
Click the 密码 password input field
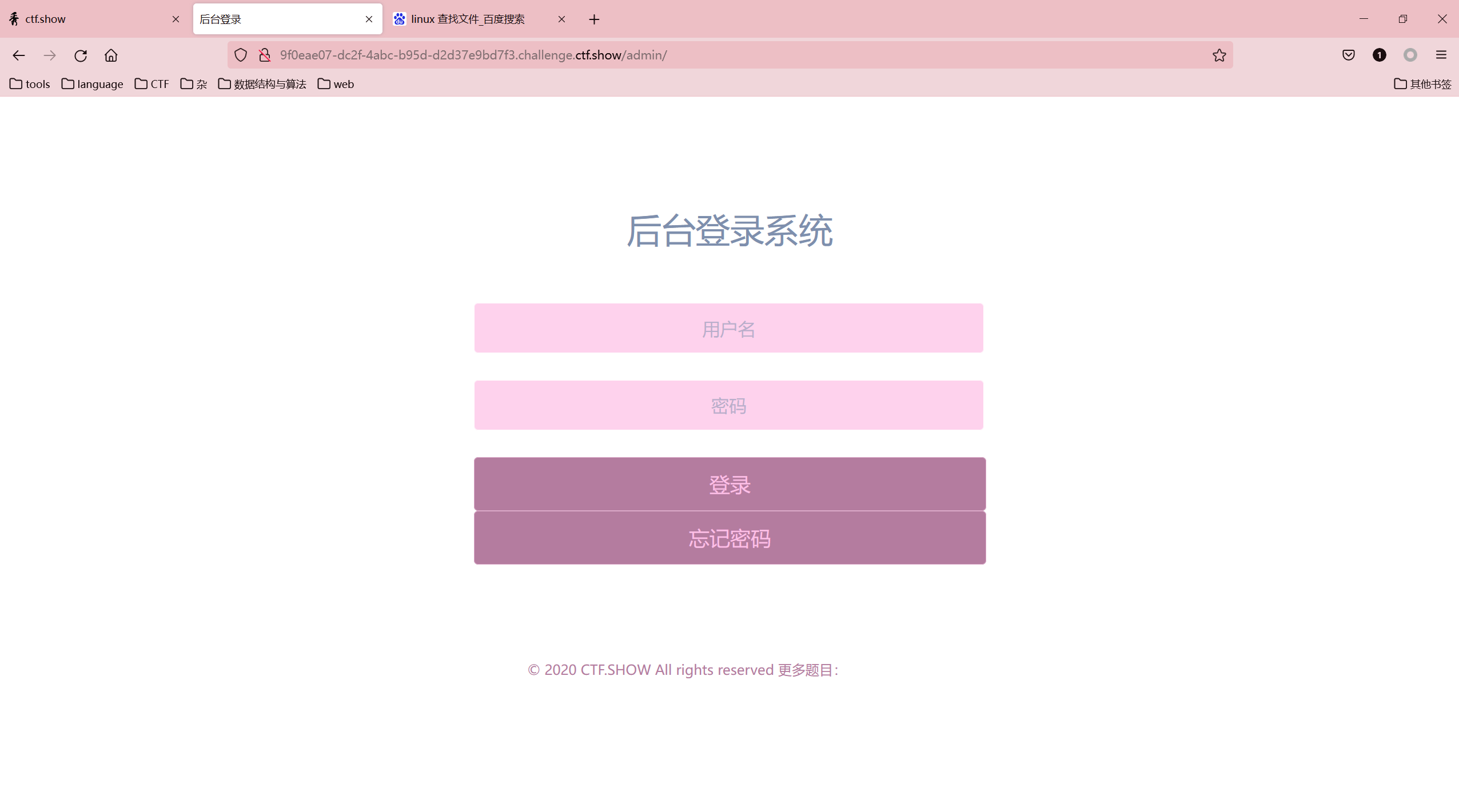point(728,405)
